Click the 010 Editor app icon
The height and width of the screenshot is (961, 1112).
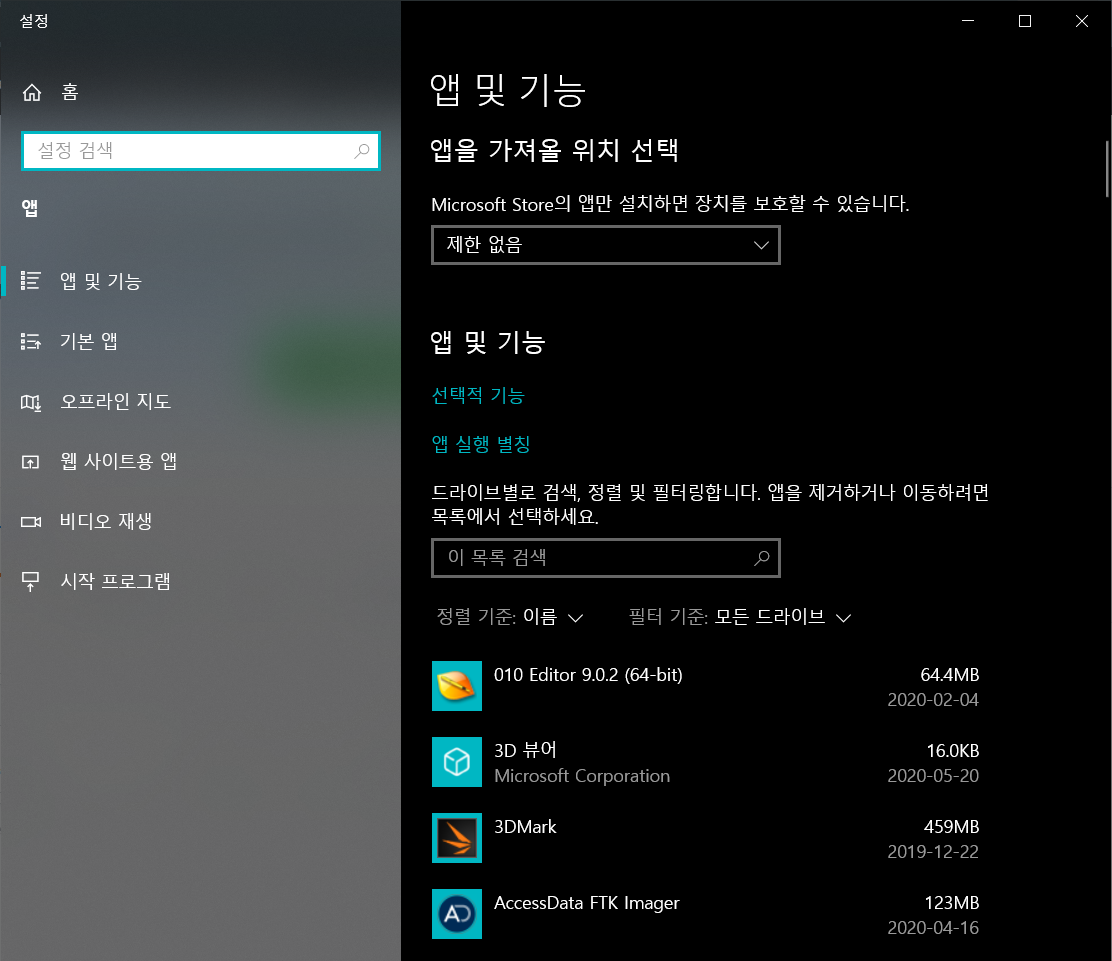tap(457, 686)
